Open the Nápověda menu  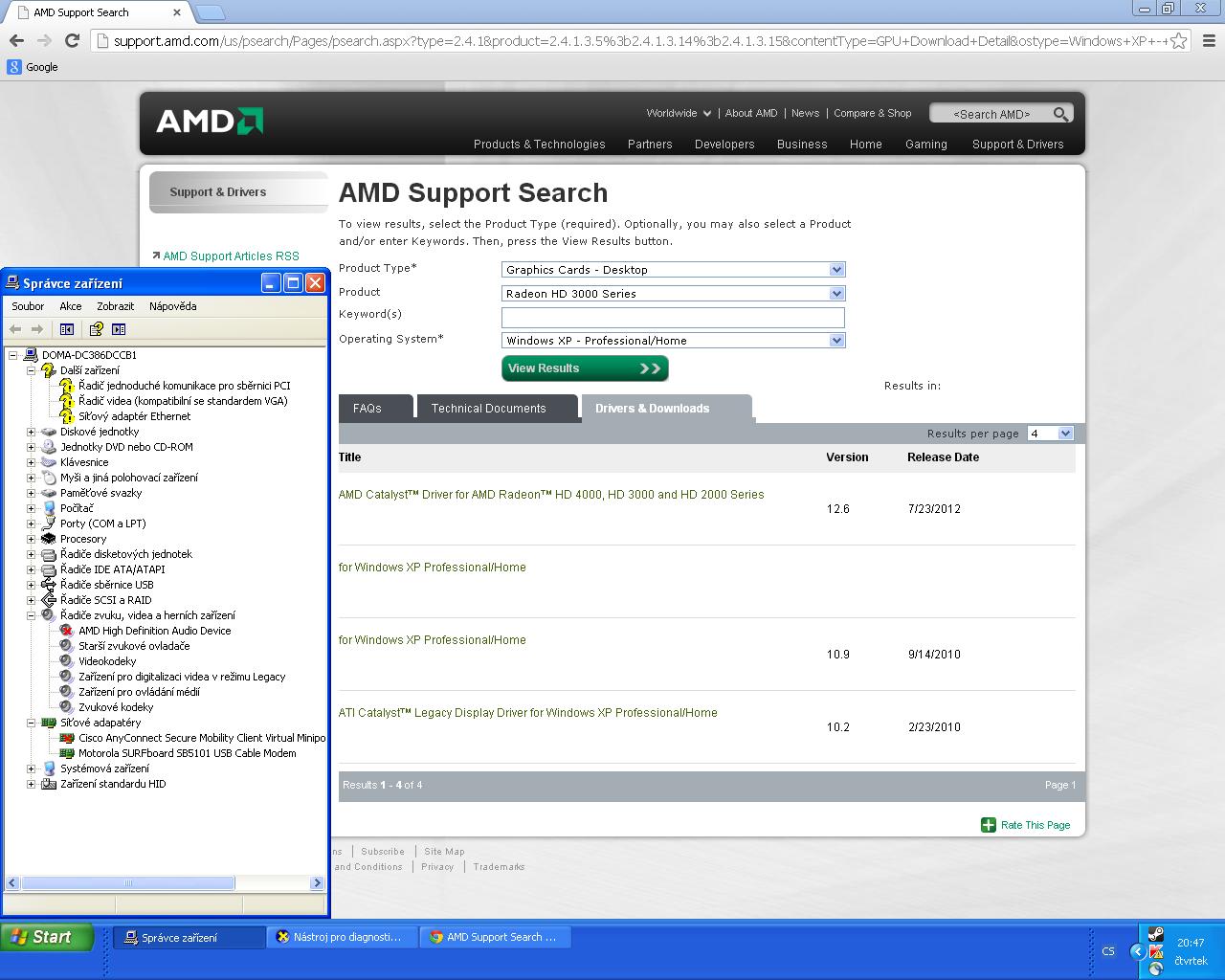pos(173,306)
